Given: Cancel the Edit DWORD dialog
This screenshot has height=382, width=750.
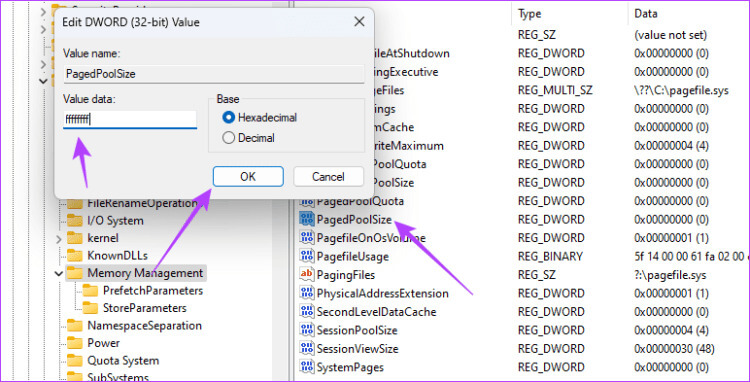Looking at the screenshot, I should coord(328,176).
